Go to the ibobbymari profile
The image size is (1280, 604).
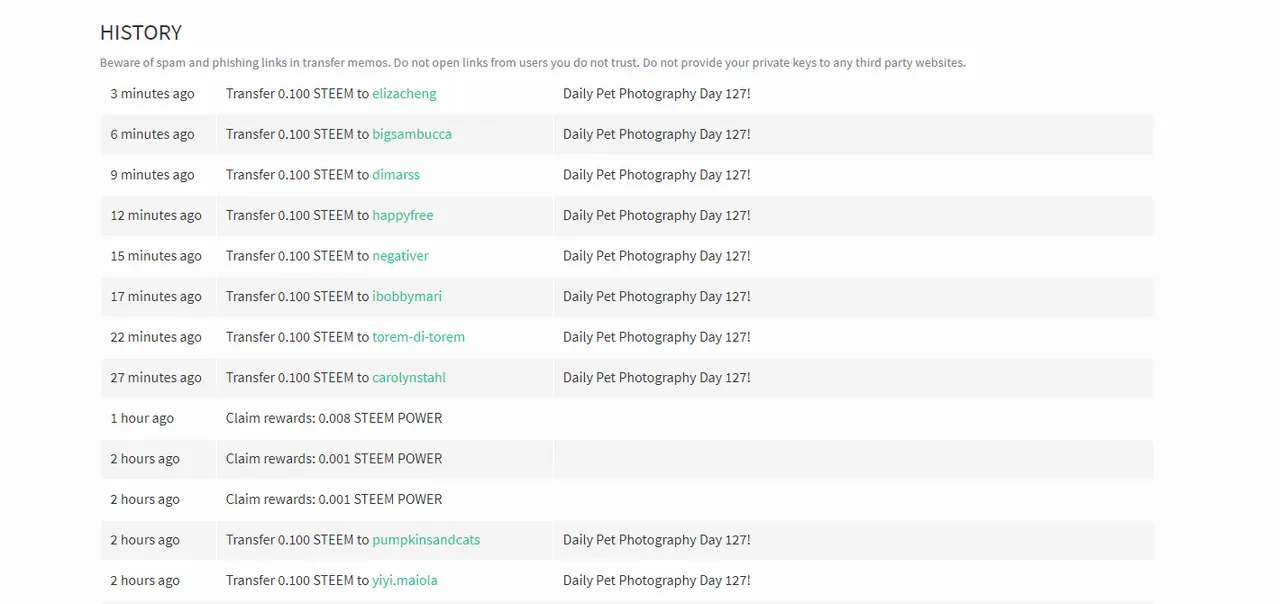point(407,296)
